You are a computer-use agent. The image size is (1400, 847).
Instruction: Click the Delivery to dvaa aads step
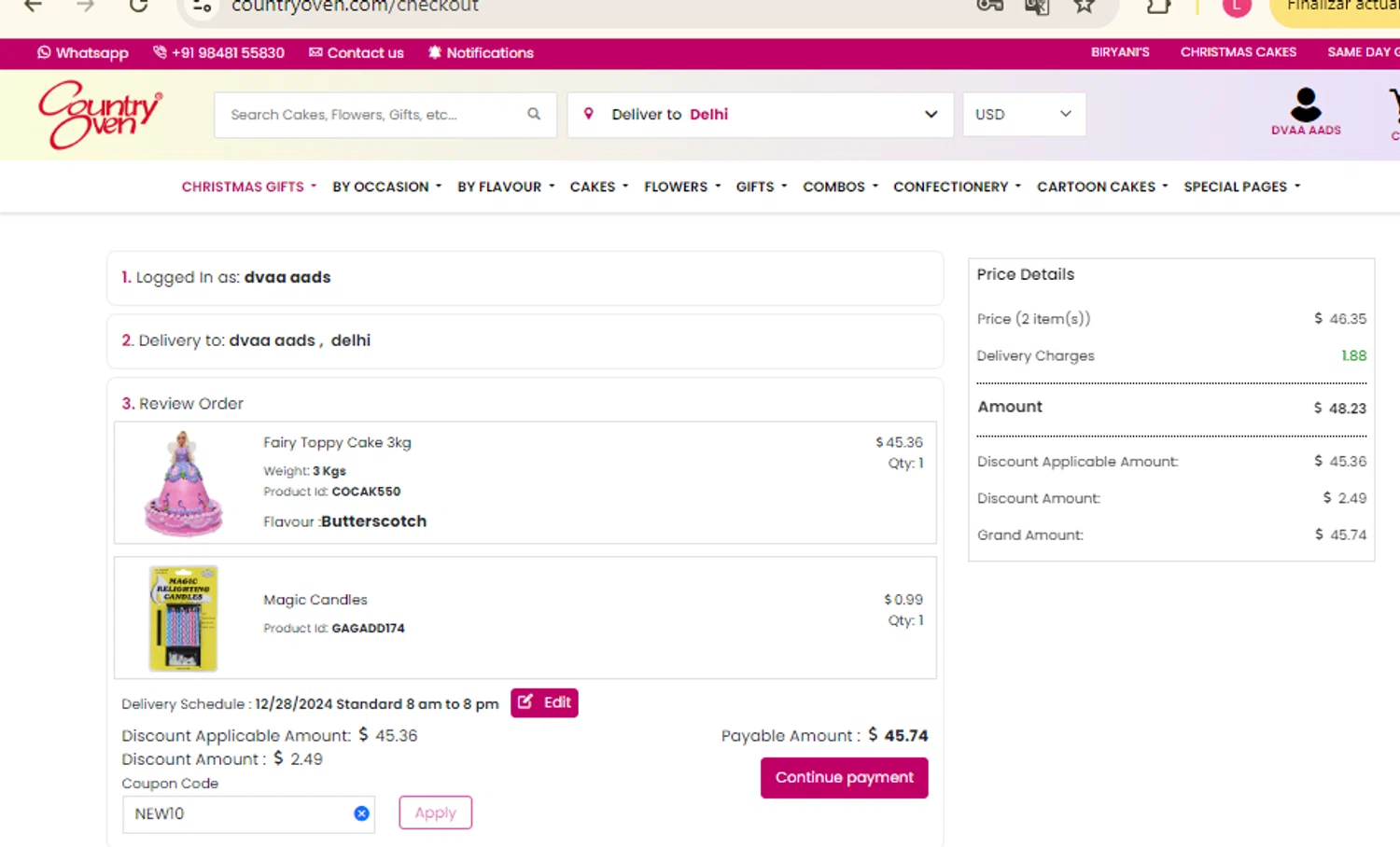tap(525, 340)
